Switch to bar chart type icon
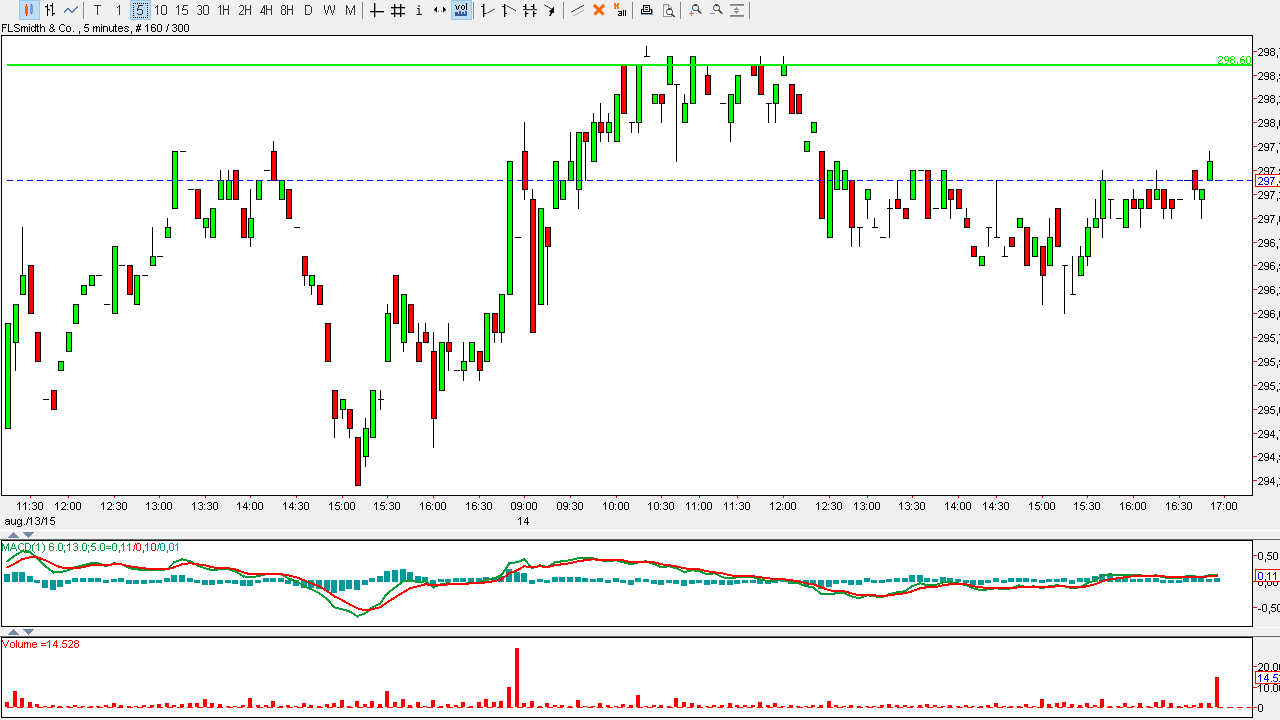The image size is (1280, 720). (50, 10)
